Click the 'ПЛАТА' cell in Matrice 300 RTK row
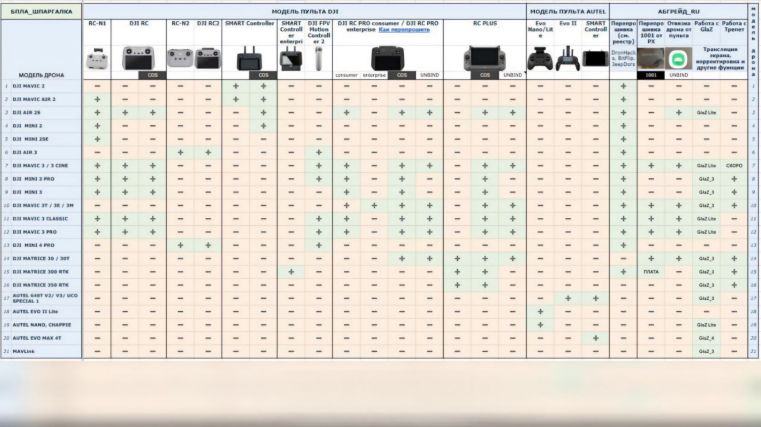The width and height of the screenshot is (761, 427). click(x=651, y=272)
